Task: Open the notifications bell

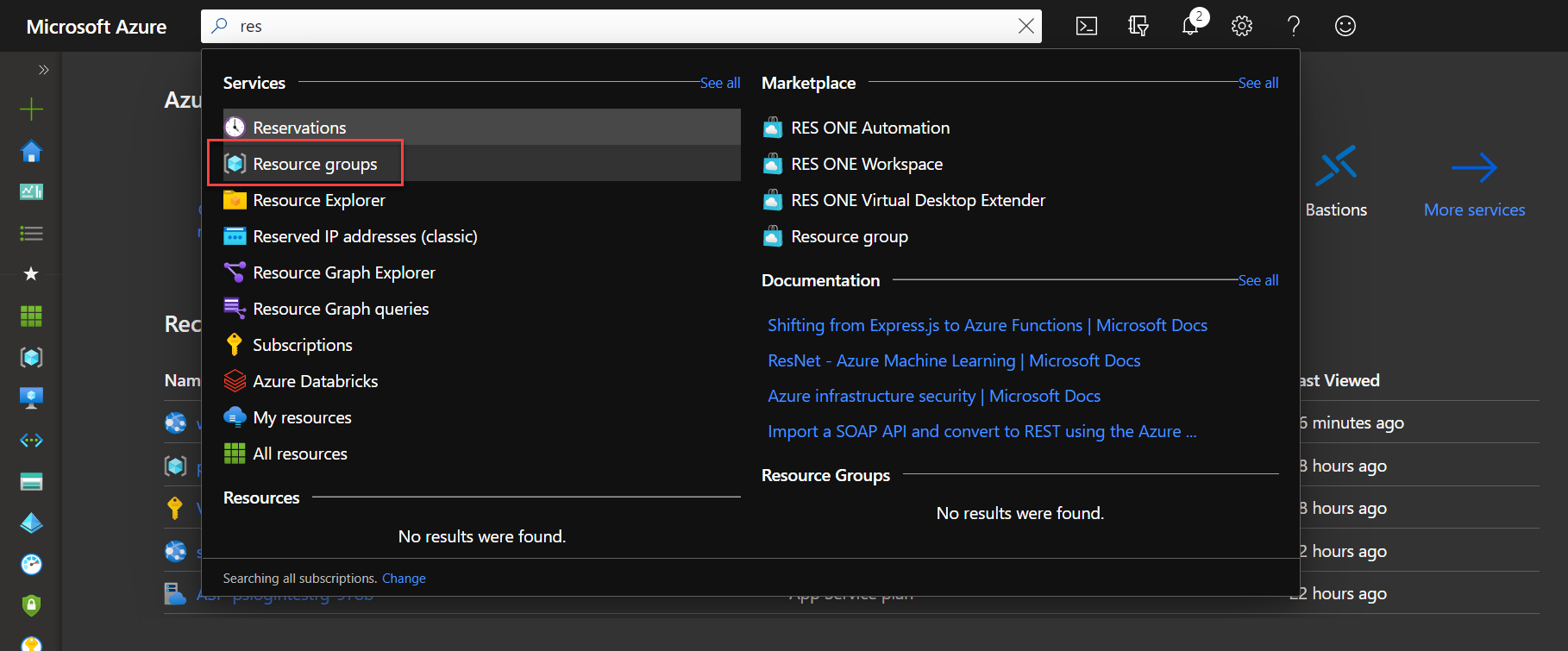Action: [x=1190, y=26]
